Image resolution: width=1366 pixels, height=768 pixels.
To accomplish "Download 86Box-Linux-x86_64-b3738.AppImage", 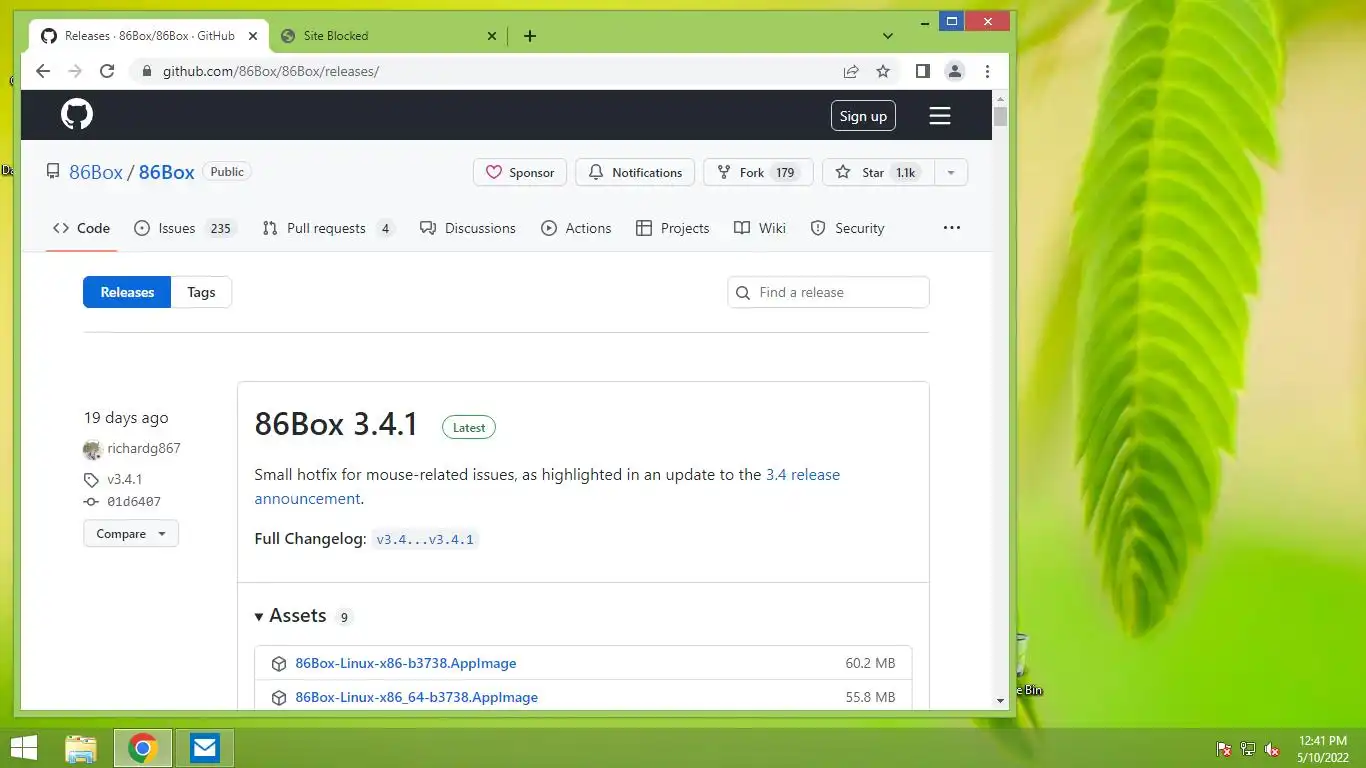I will click(x=417, y=697).
